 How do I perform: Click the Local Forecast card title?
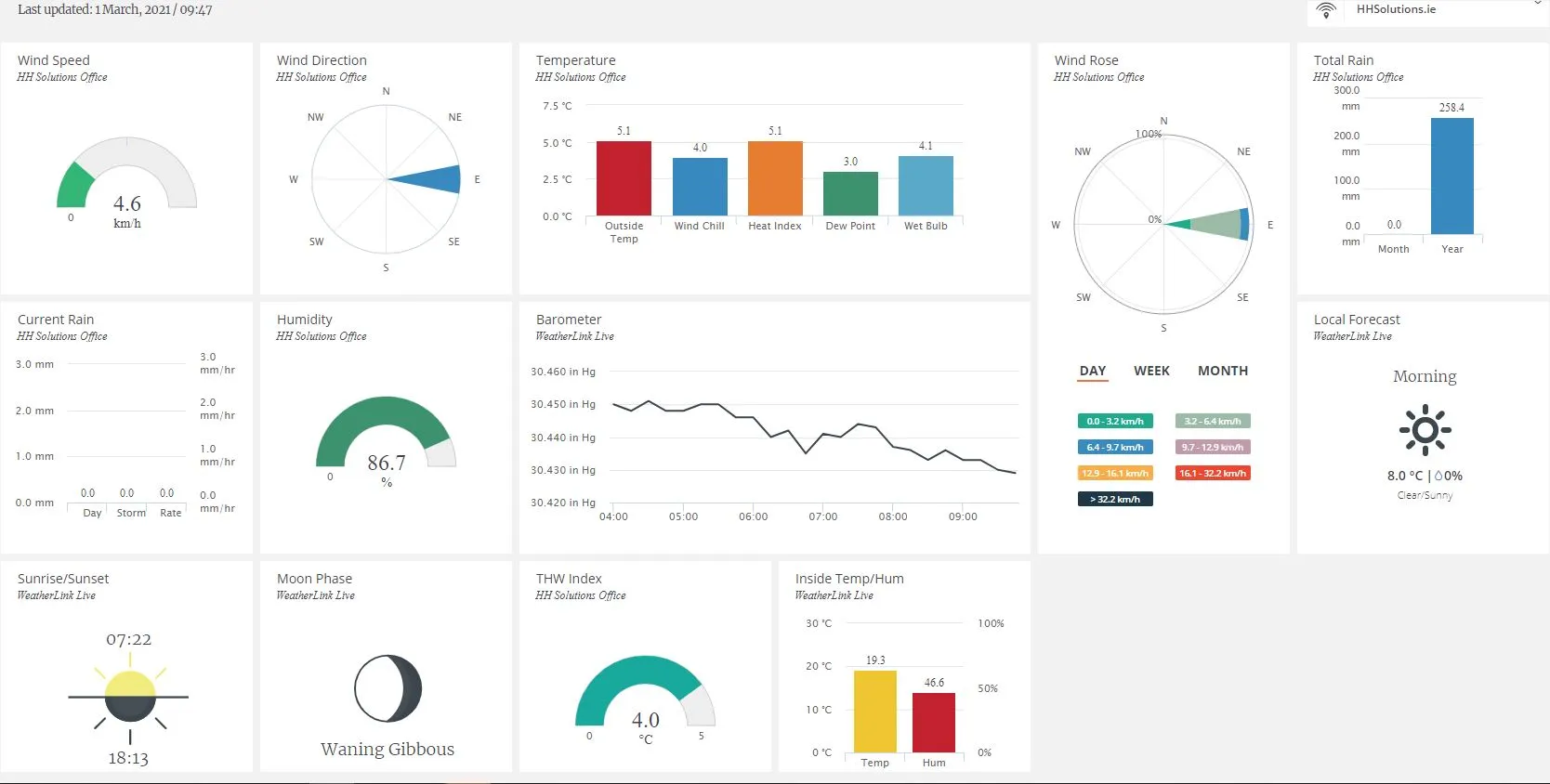point(1357,320)
